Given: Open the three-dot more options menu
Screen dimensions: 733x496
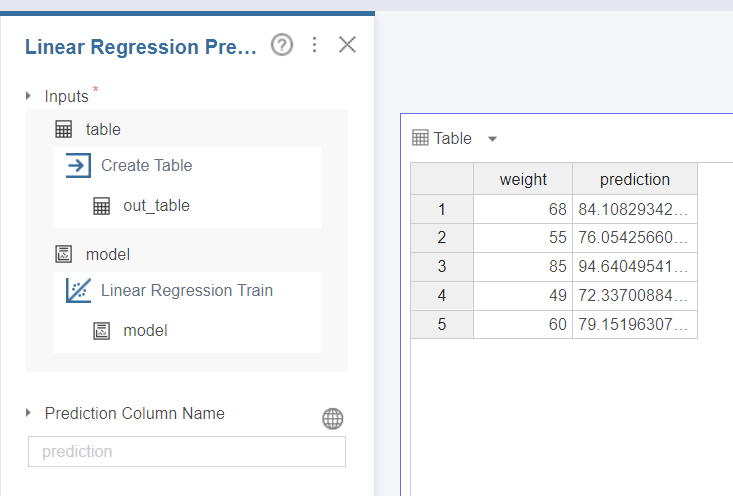Looking at the screenshot, I should pos(315,45).
